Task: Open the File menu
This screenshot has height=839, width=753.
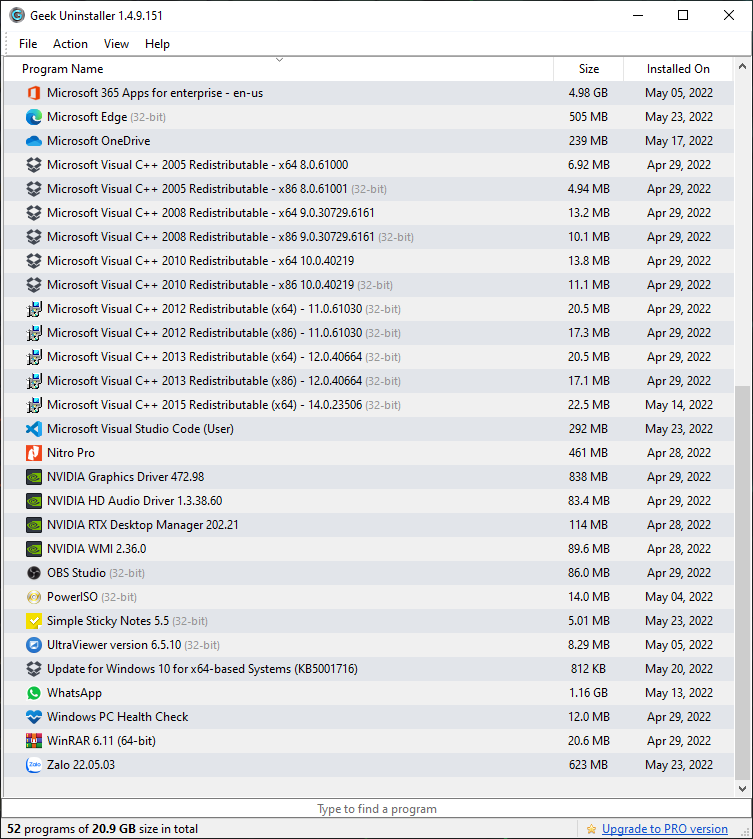Action: click(x=28, y=44)
